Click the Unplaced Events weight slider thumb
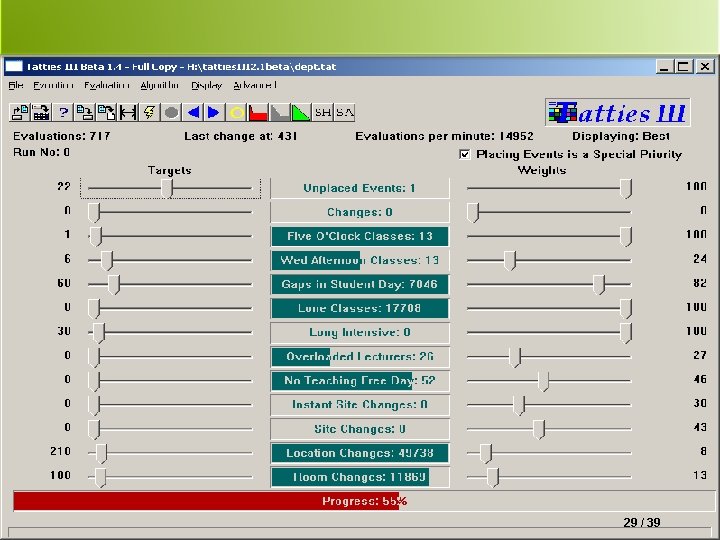The image size is (720, 540). tap(626, 188)
